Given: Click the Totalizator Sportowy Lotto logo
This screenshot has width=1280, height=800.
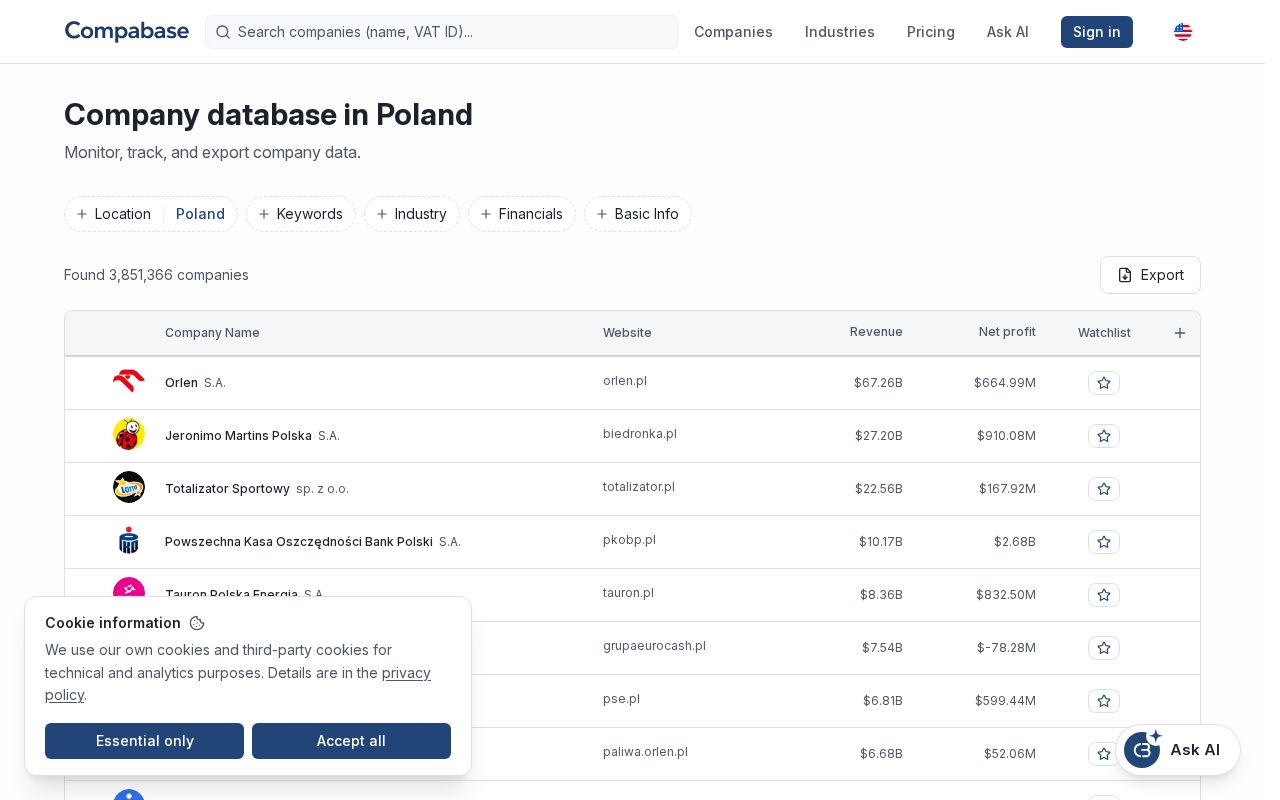Looking at the screenshot, I should pos(129,488).
